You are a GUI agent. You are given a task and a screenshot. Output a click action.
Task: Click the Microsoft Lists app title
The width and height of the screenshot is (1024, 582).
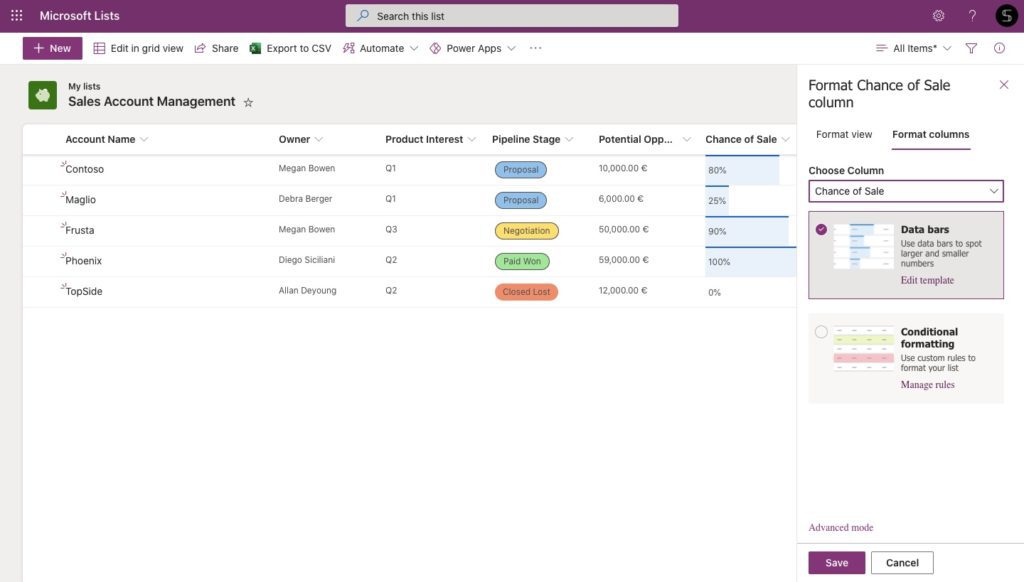coord(80,16)
